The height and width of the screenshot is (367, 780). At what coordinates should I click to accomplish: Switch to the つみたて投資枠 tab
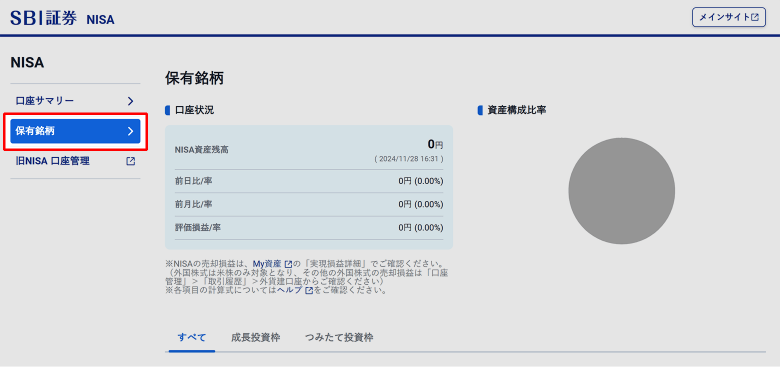tap(339, 338)
